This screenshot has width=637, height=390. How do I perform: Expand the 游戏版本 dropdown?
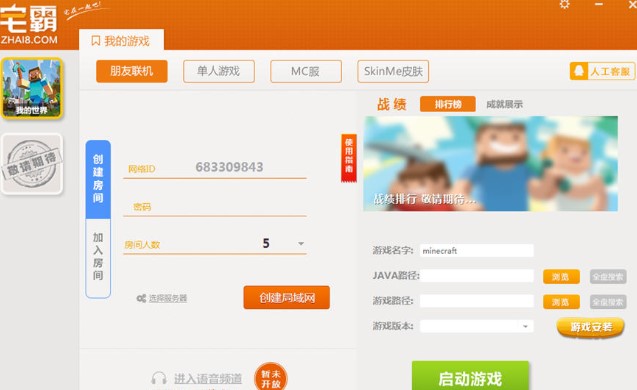(477, 326)
